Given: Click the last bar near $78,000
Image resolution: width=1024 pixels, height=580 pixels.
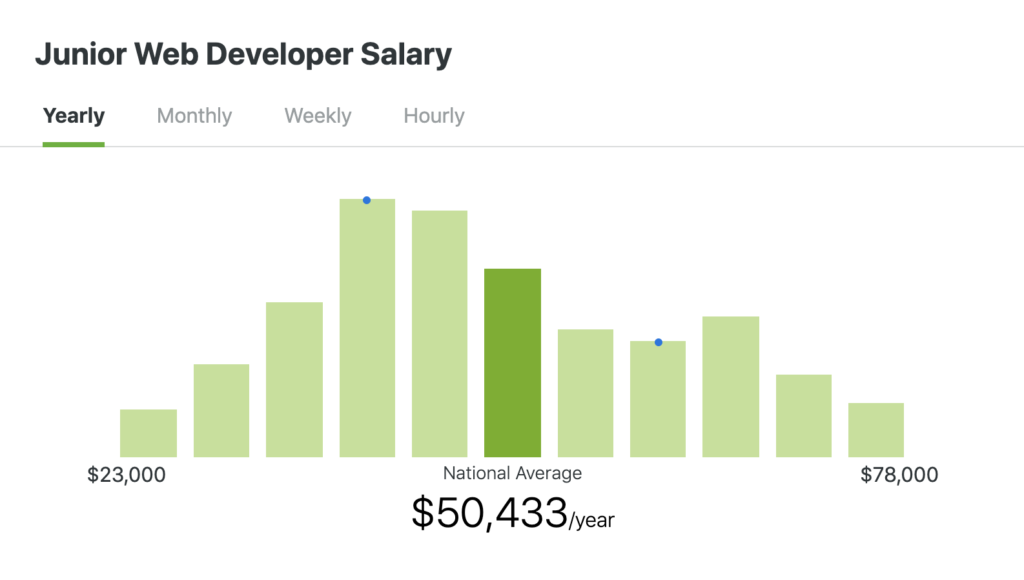Looking at the screenshot, I should (x=876, y=430).
